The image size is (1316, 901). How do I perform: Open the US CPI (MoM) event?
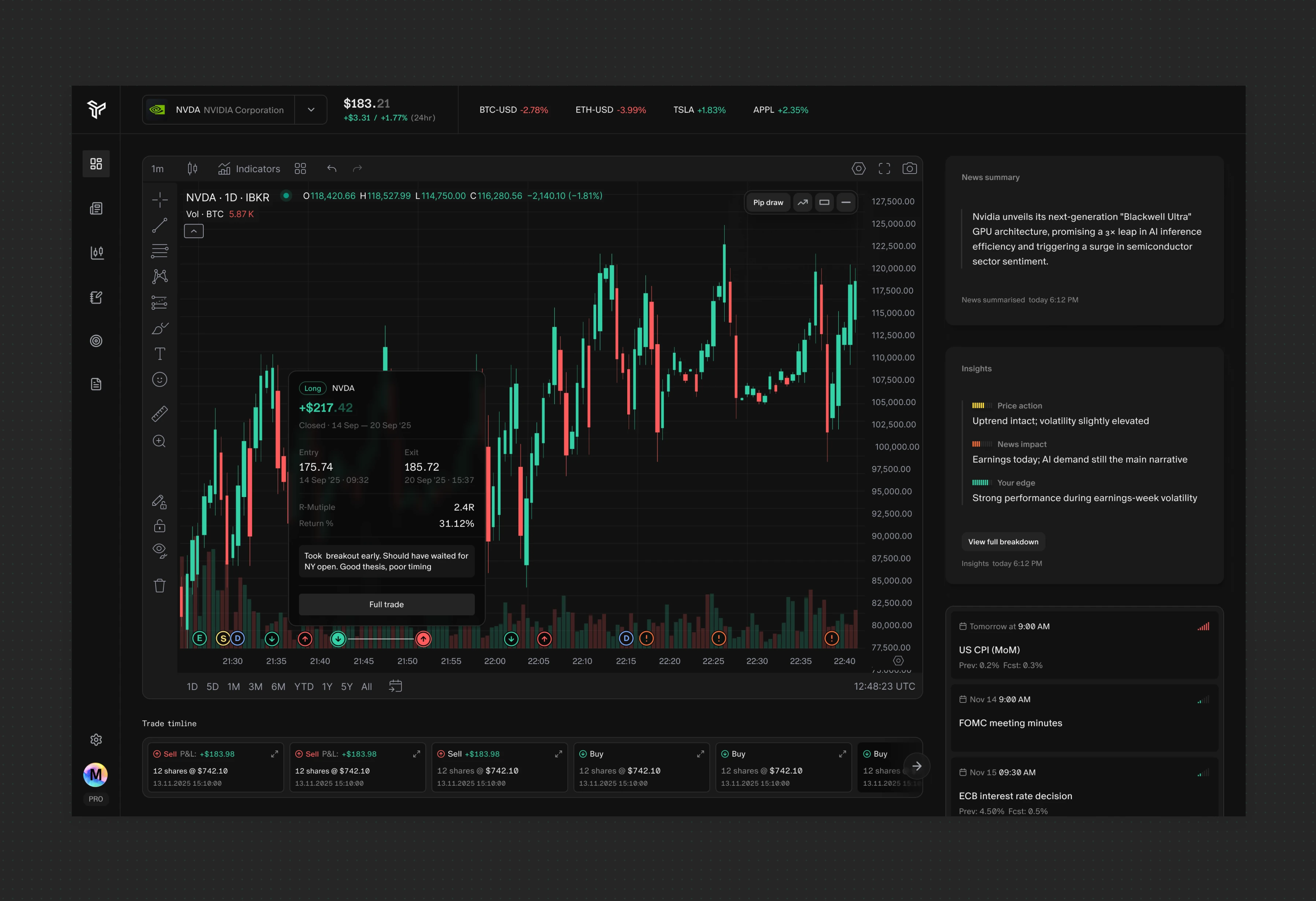point(1084,645)
